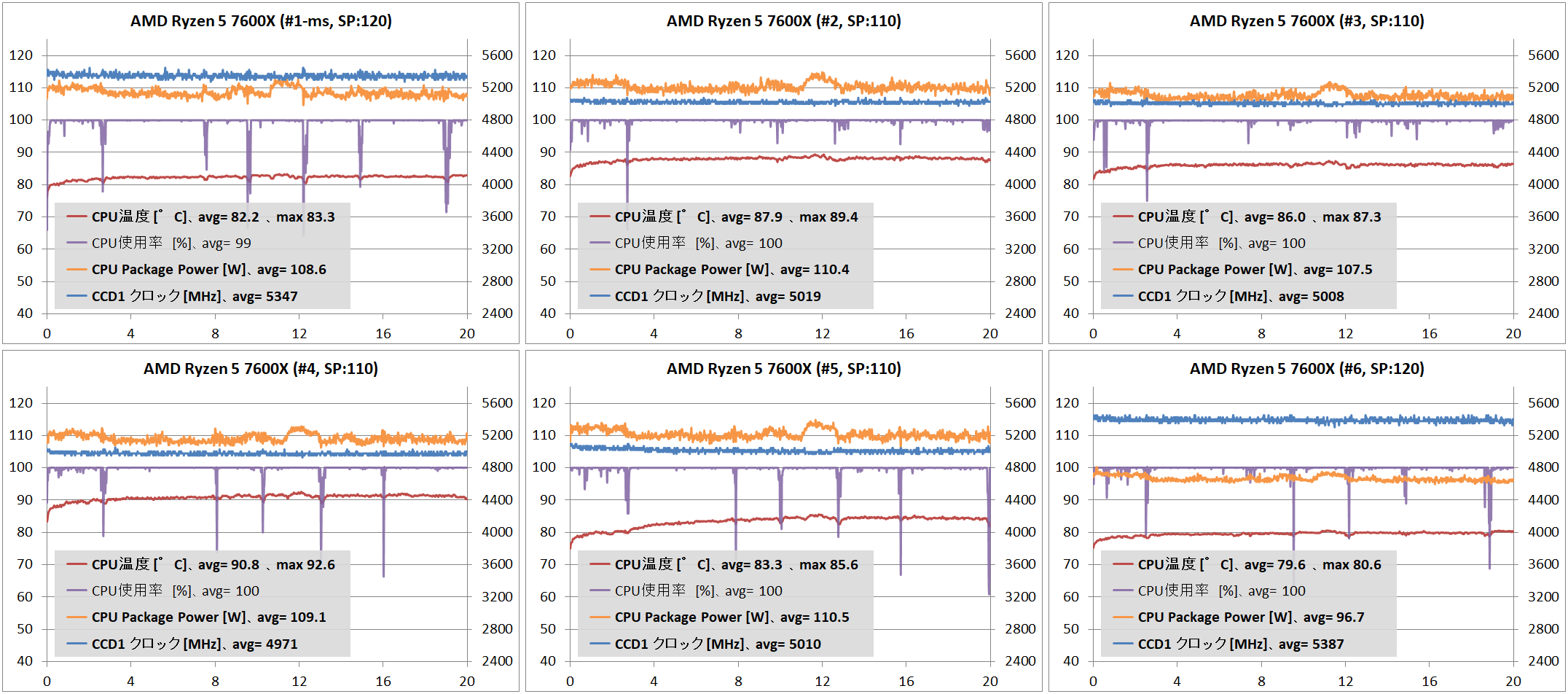Screen dimensions: 1568x694
Task: Click chart title 'AMD Ryzen 5 7600X (#3, SP:110)'
Action: (1307, 21)
